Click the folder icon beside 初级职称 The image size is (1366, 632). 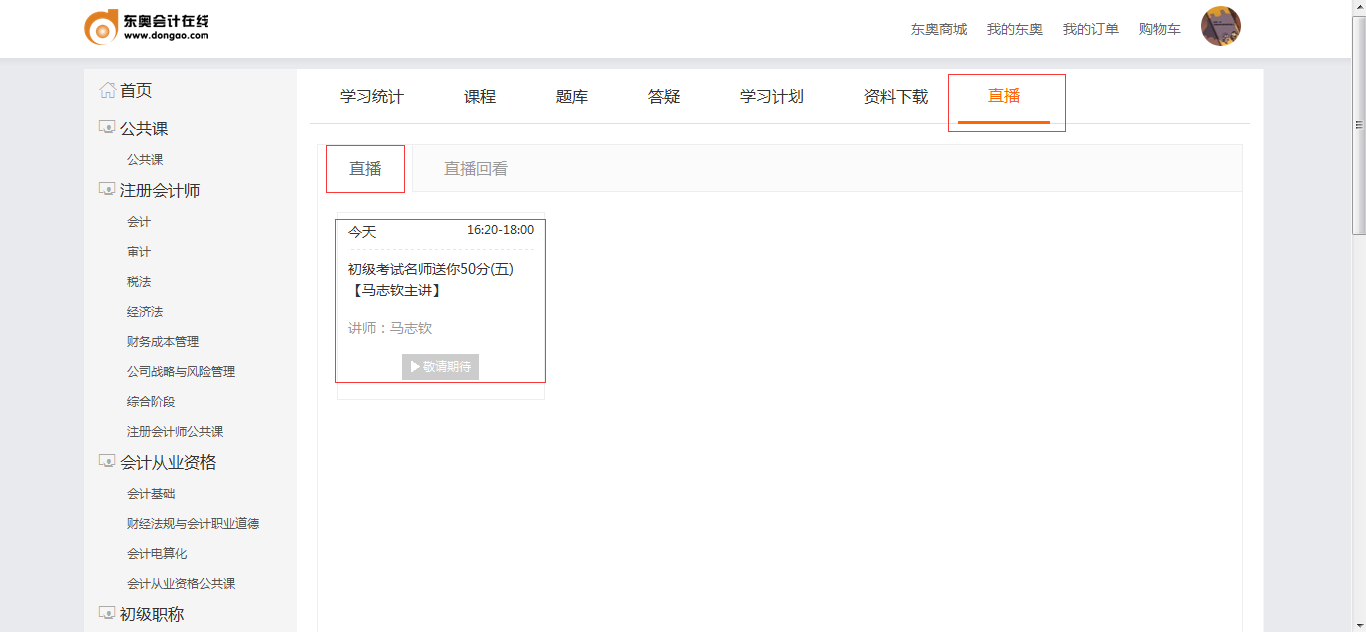click(107, 614)
